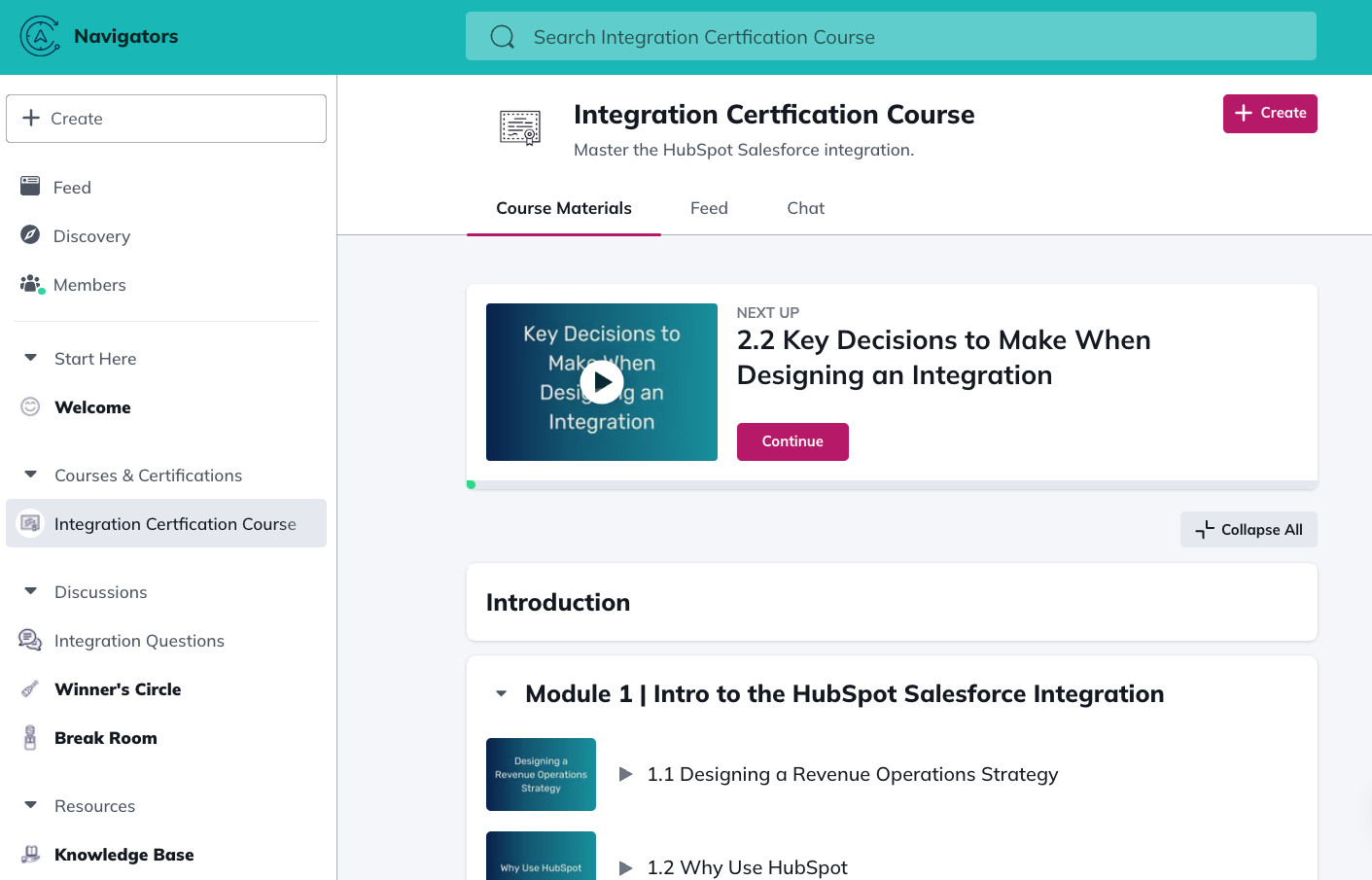The image size is (1372, 880).
Task: Click the Feed icon in sidebar
Action: tap(30, 186)
